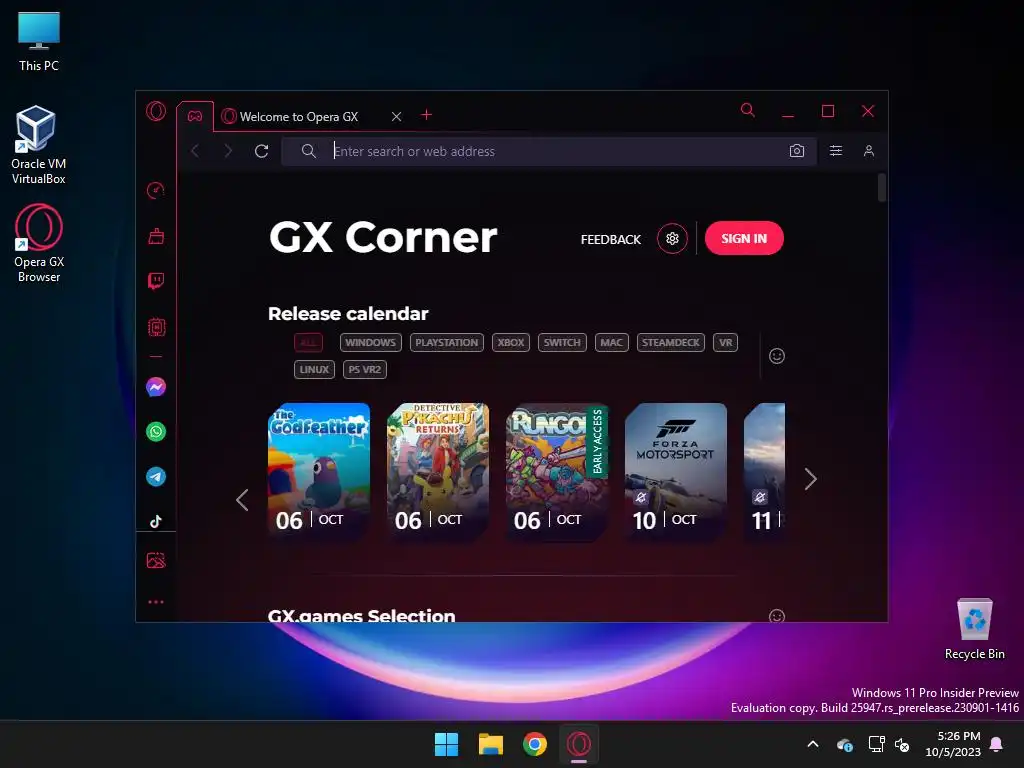Select the ALL platform filter

click(x=308, y=342)
